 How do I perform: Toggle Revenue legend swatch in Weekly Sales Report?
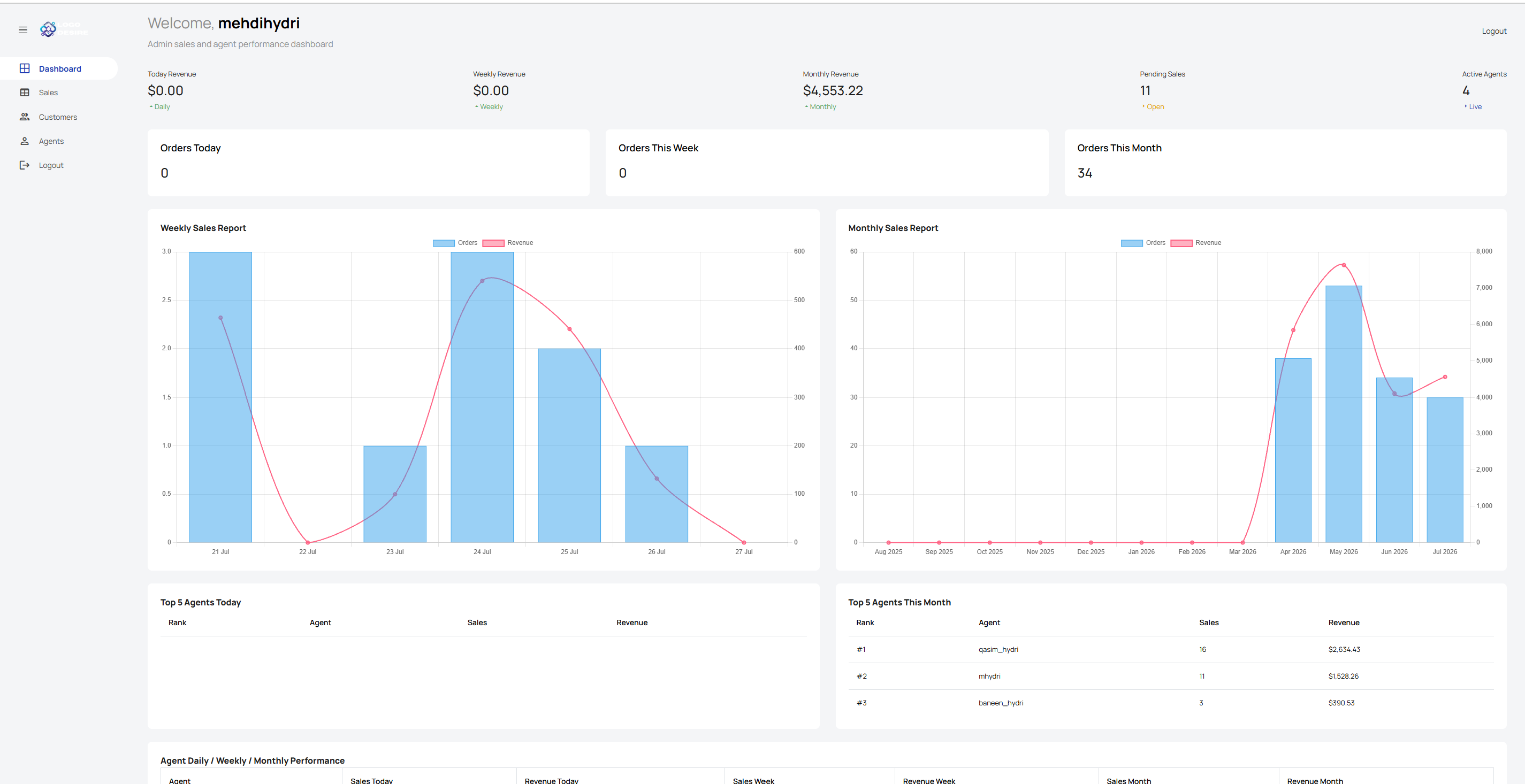[x=493, y=243]
